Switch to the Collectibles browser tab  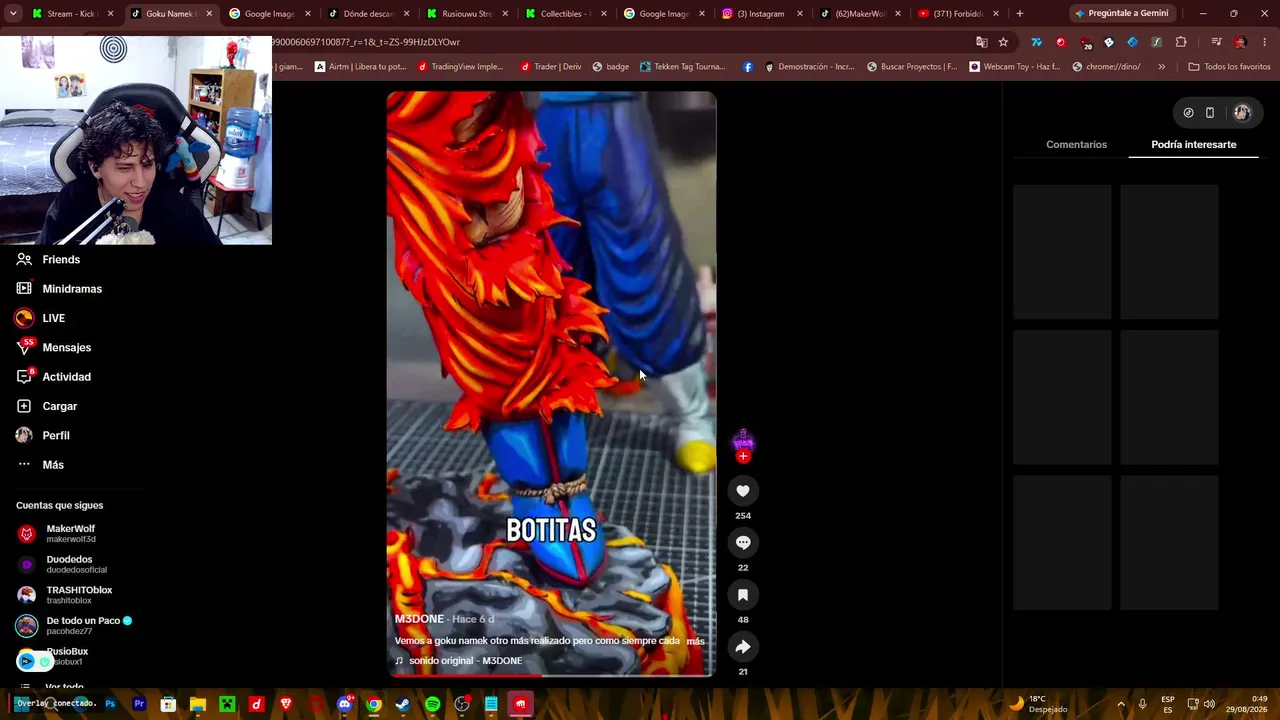[x=566, y=14]
